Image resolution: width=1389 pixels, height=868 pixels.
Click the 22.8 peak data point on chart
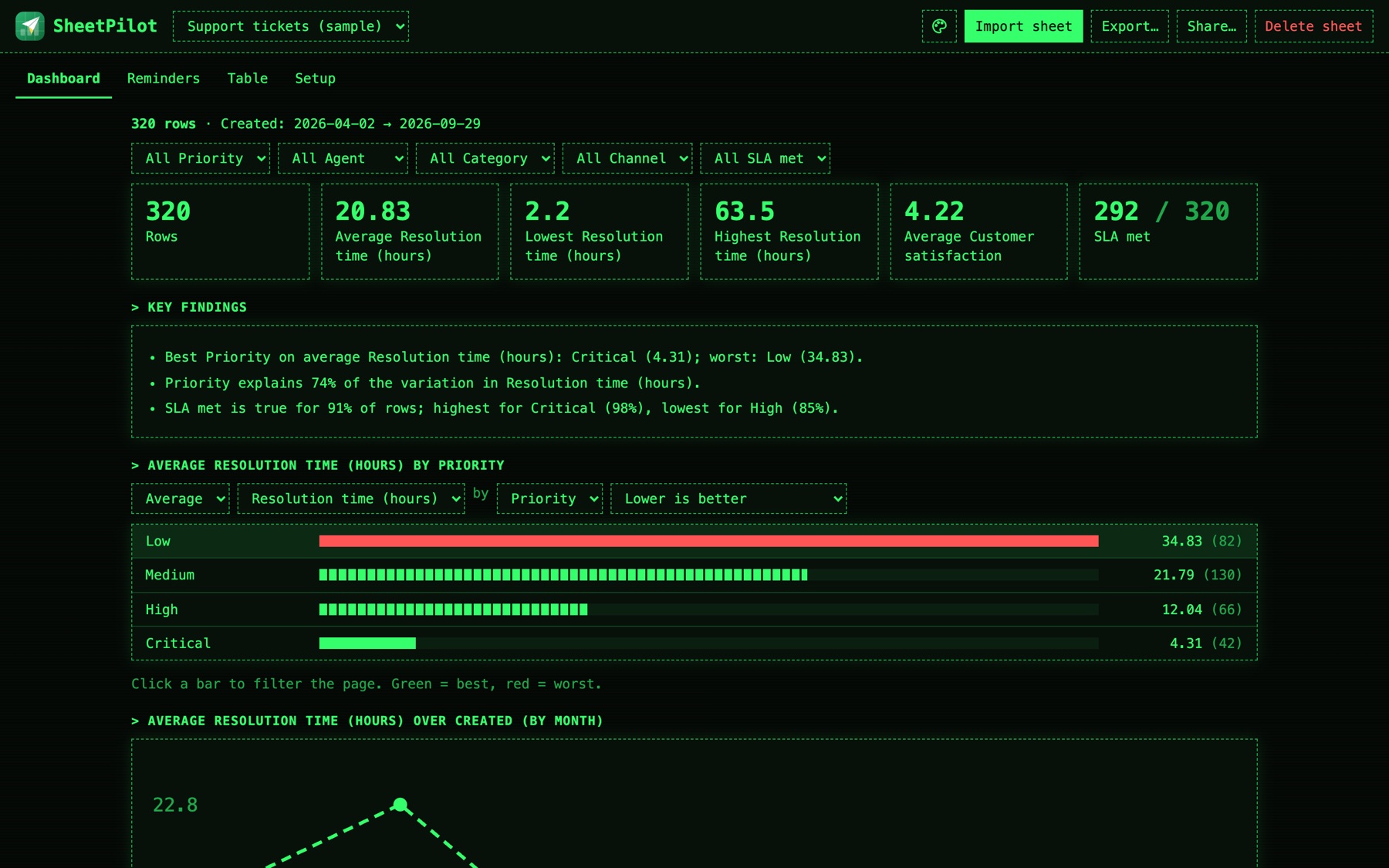tap(400, 805)
